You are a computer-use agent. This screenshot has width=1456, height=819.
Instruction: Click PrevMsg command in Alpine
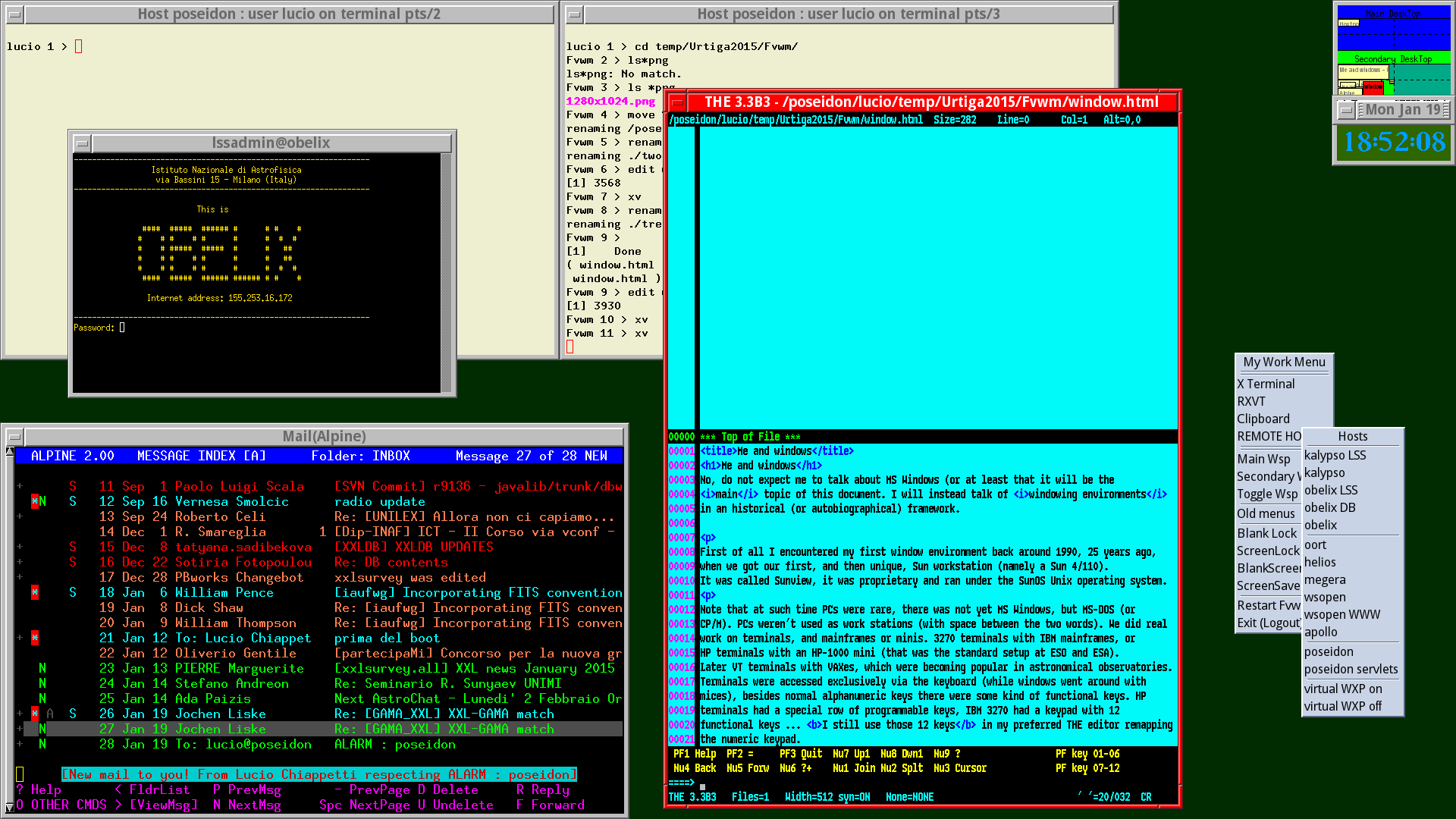tap(247, 789)
